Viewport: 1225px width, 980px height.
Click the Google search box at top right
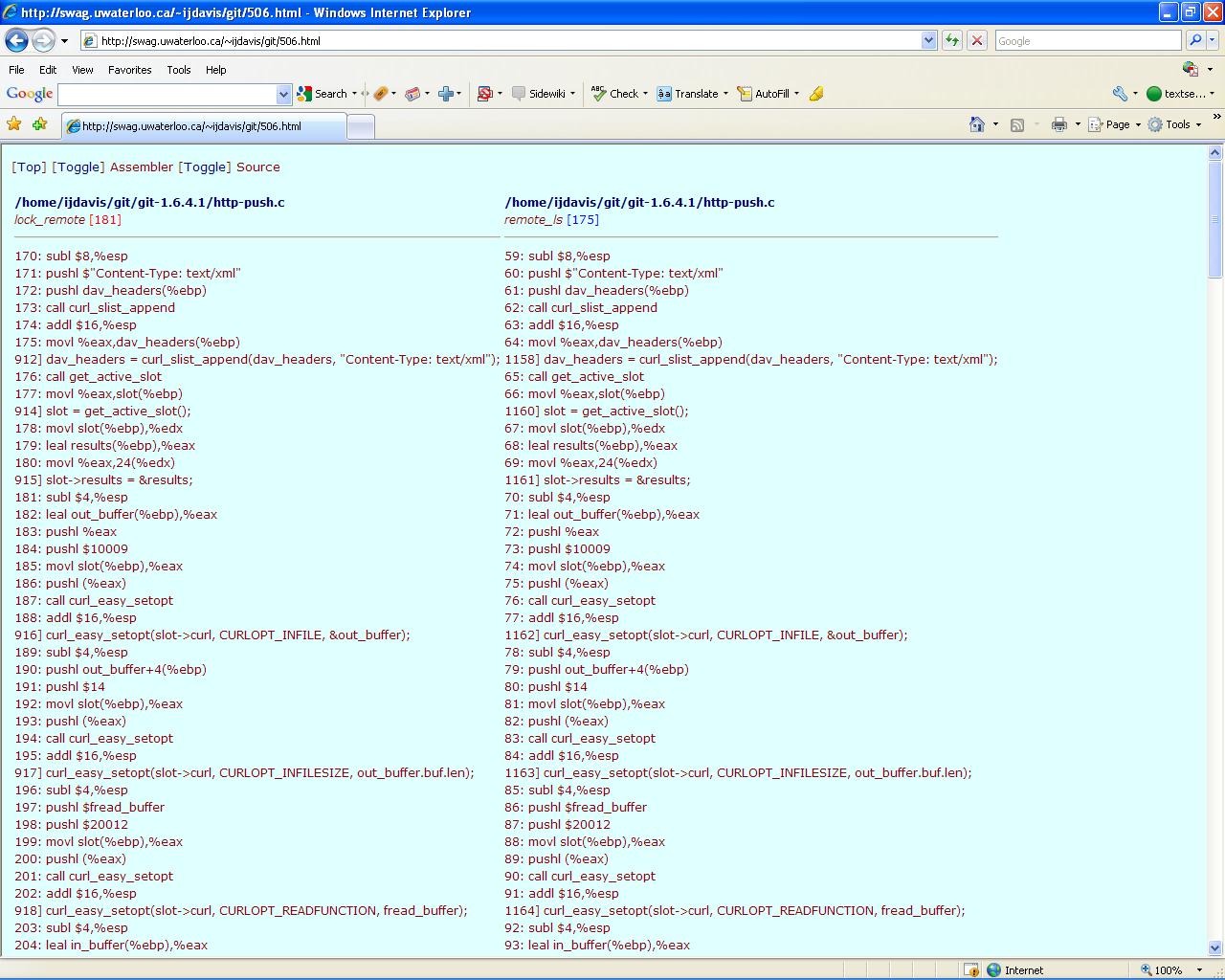(1088, 41)
